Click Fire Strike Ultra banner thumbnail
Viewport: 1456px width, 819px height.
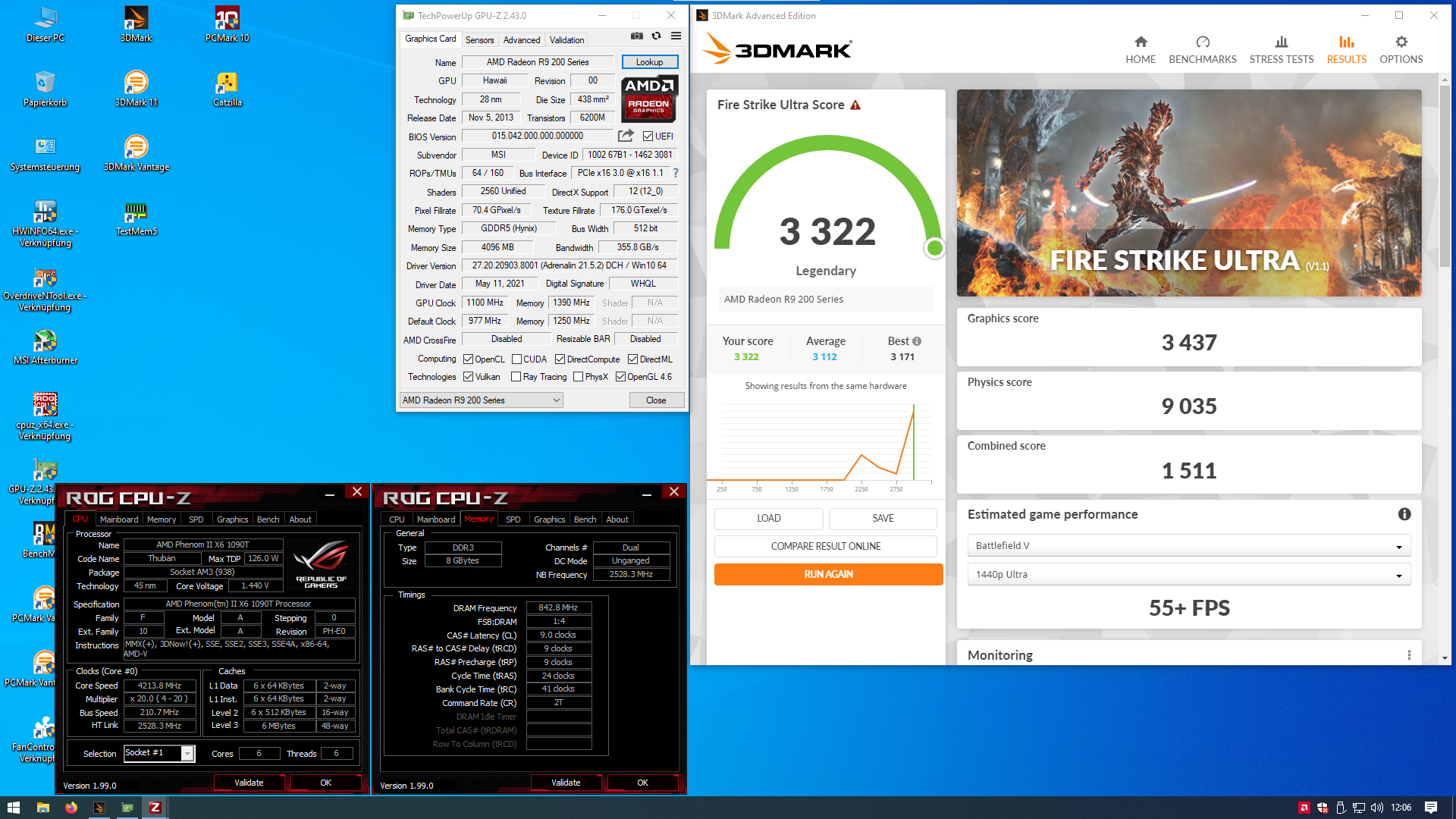[x=1188, y=193]
